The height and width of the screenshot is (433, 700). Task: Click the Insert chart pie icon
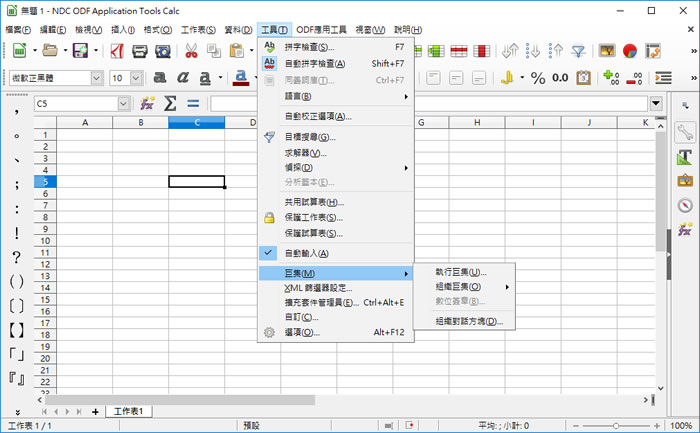point(630,51)
